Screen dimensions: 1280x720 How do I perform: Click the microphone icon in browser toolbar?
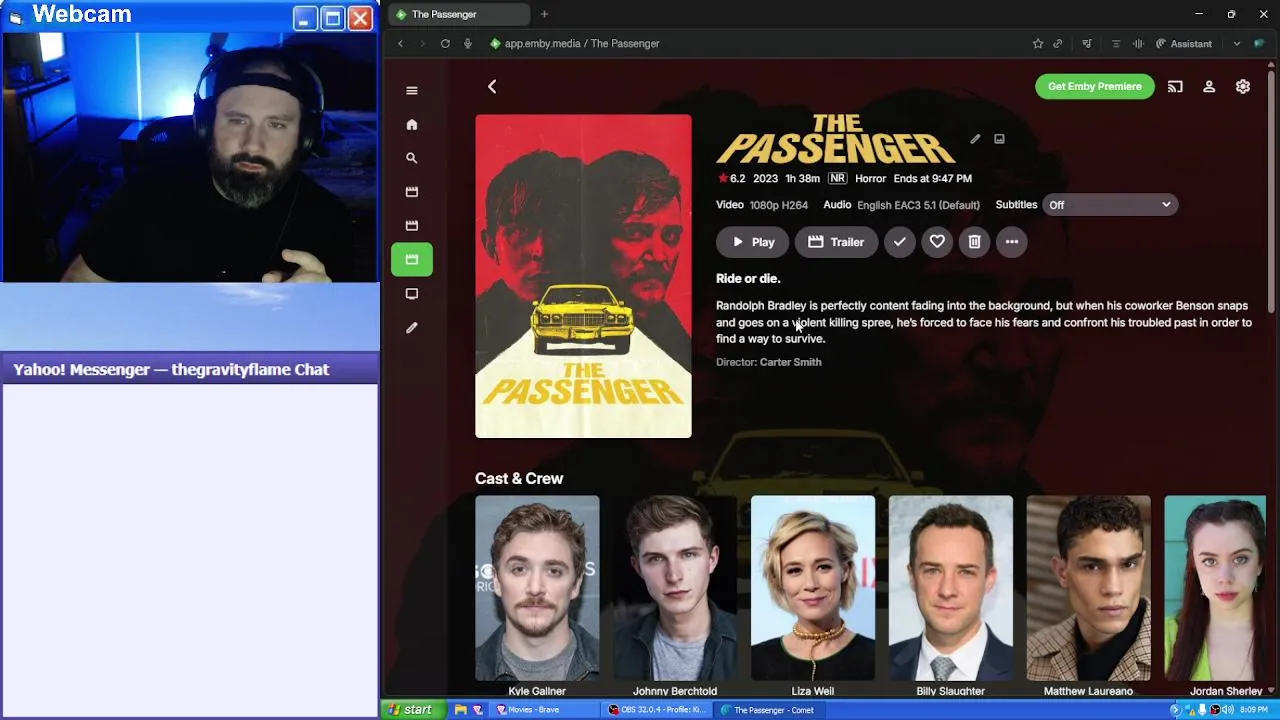click(x=467, y=44)
